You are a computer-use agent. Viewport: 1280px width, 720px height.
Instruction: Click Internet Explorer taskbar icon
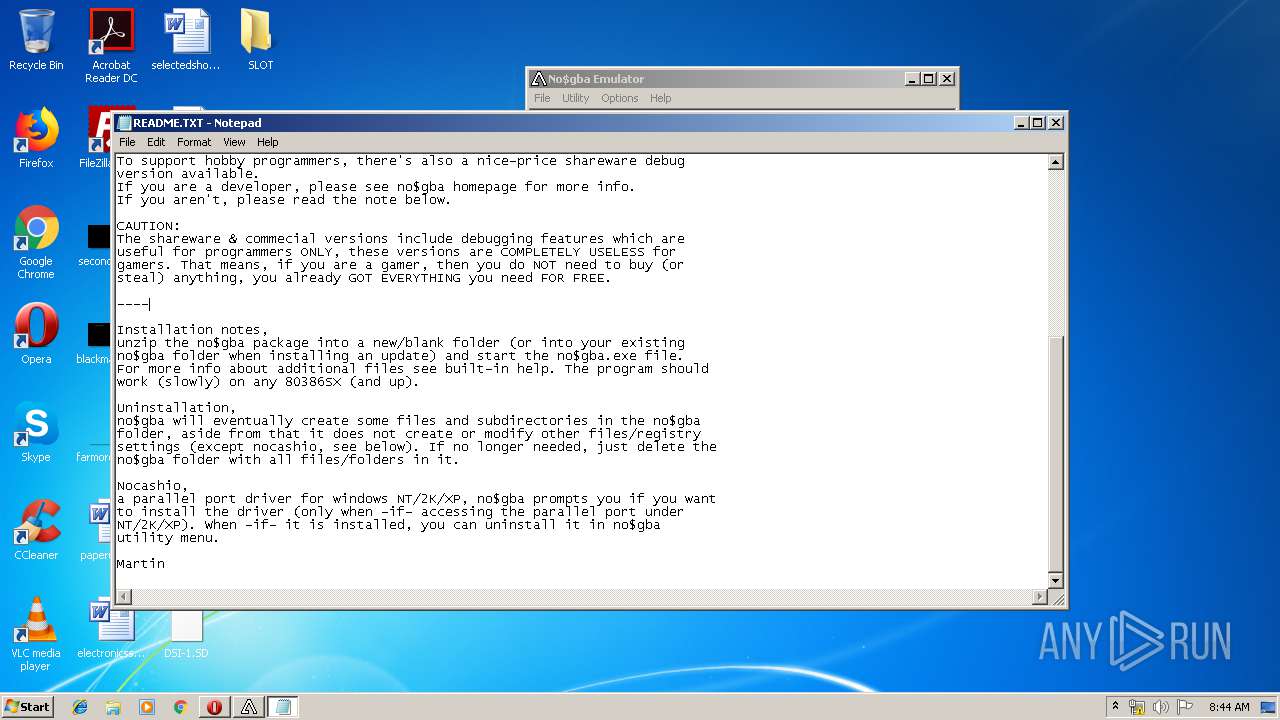[80, 707]
